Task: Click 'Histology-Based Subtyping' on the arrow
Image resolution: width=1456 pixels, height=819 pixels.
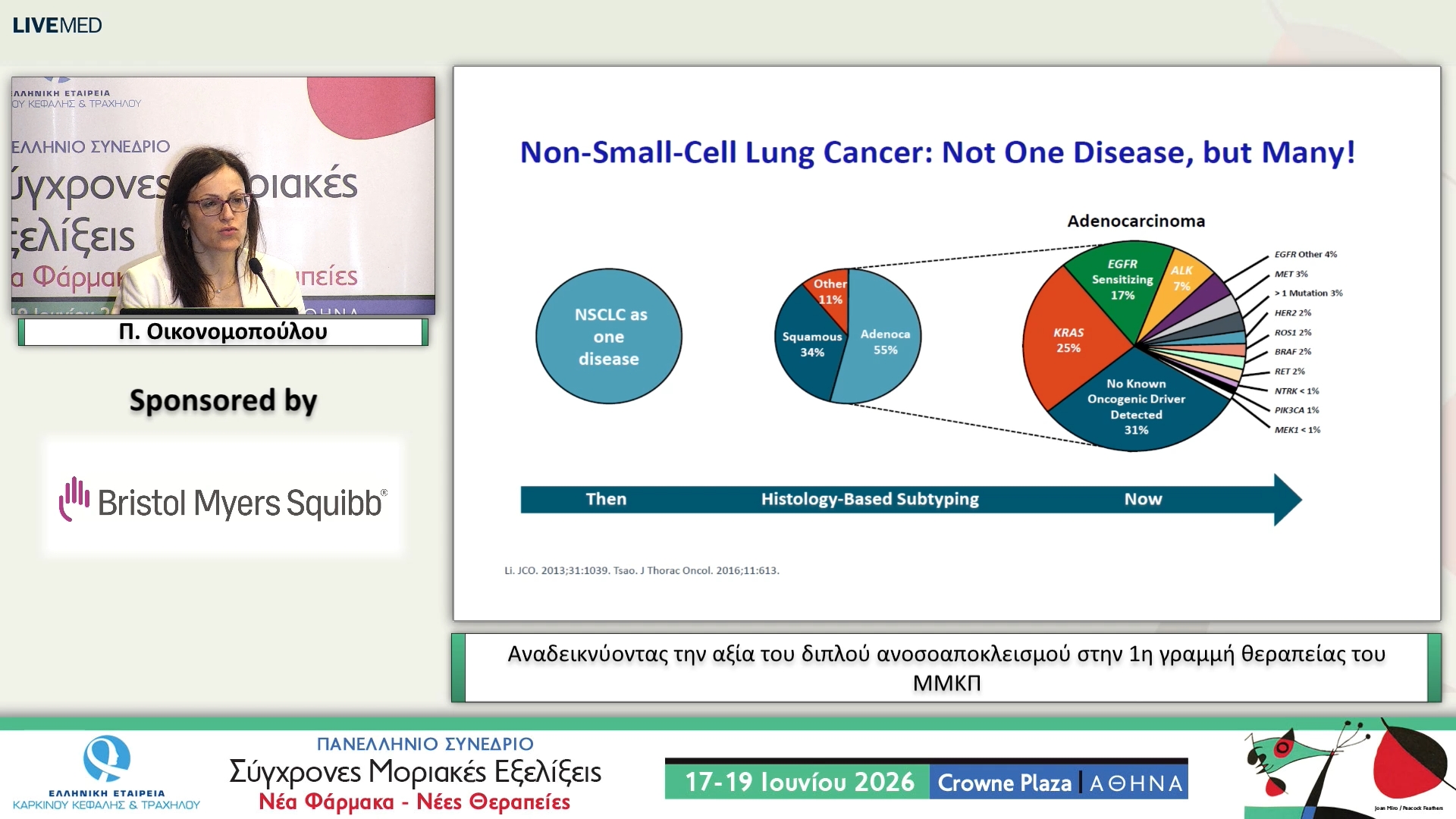Action: 870,499
